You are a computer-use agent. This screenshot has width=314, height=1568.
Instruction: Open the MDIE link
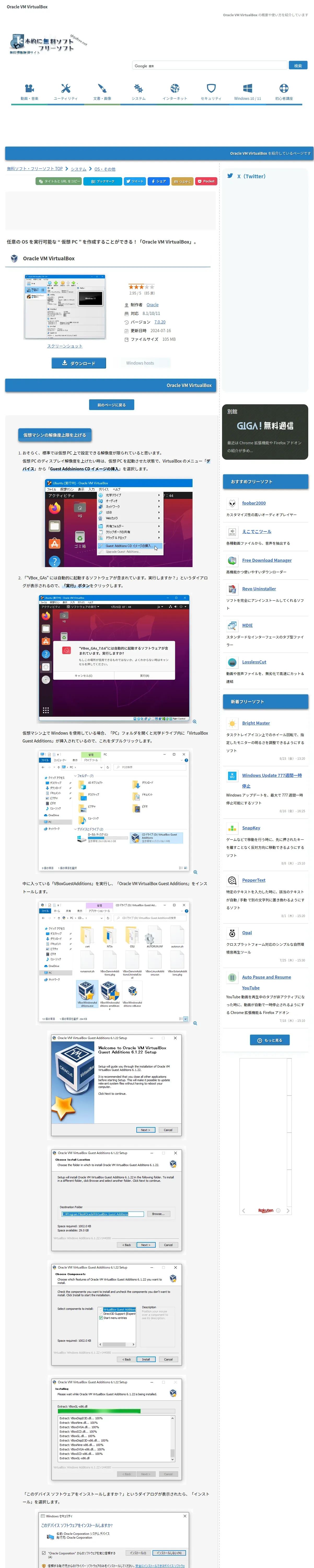(x=247, y=626)
